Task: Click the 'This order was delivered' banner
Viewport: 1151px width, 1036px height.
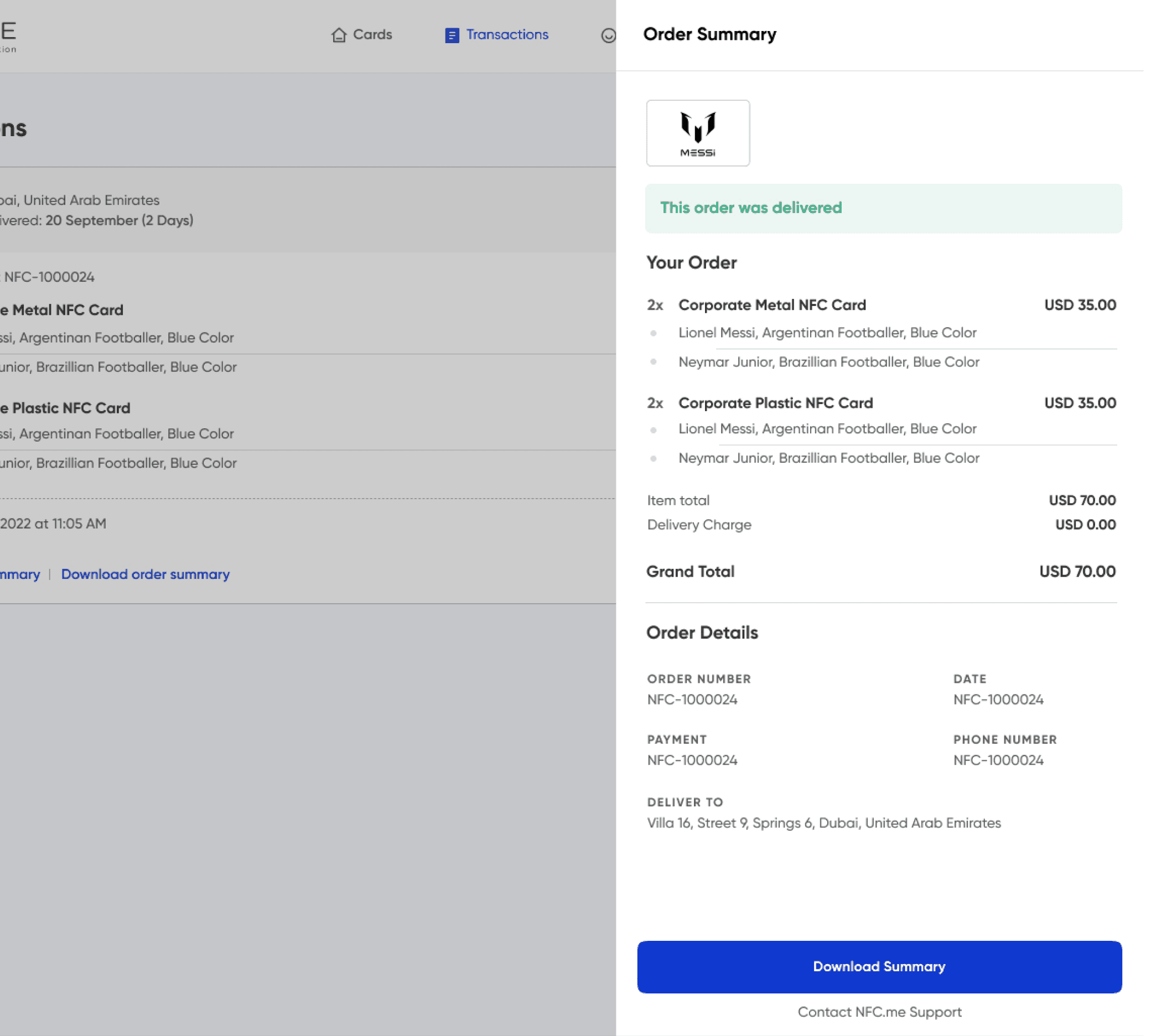Action: [x=884, y=208]
